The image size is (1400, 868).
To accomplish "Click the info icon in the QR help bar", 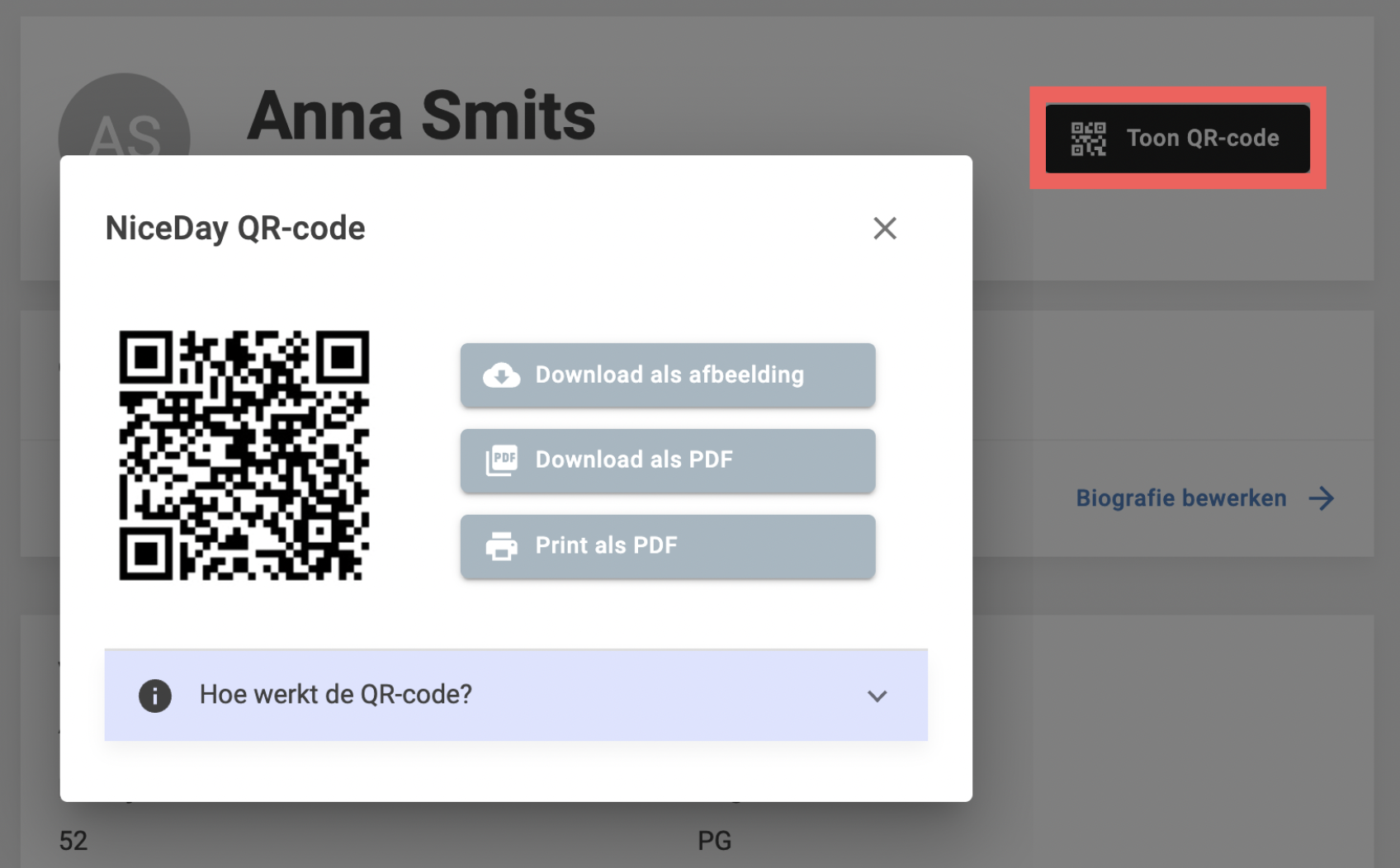I will point(155,696).
